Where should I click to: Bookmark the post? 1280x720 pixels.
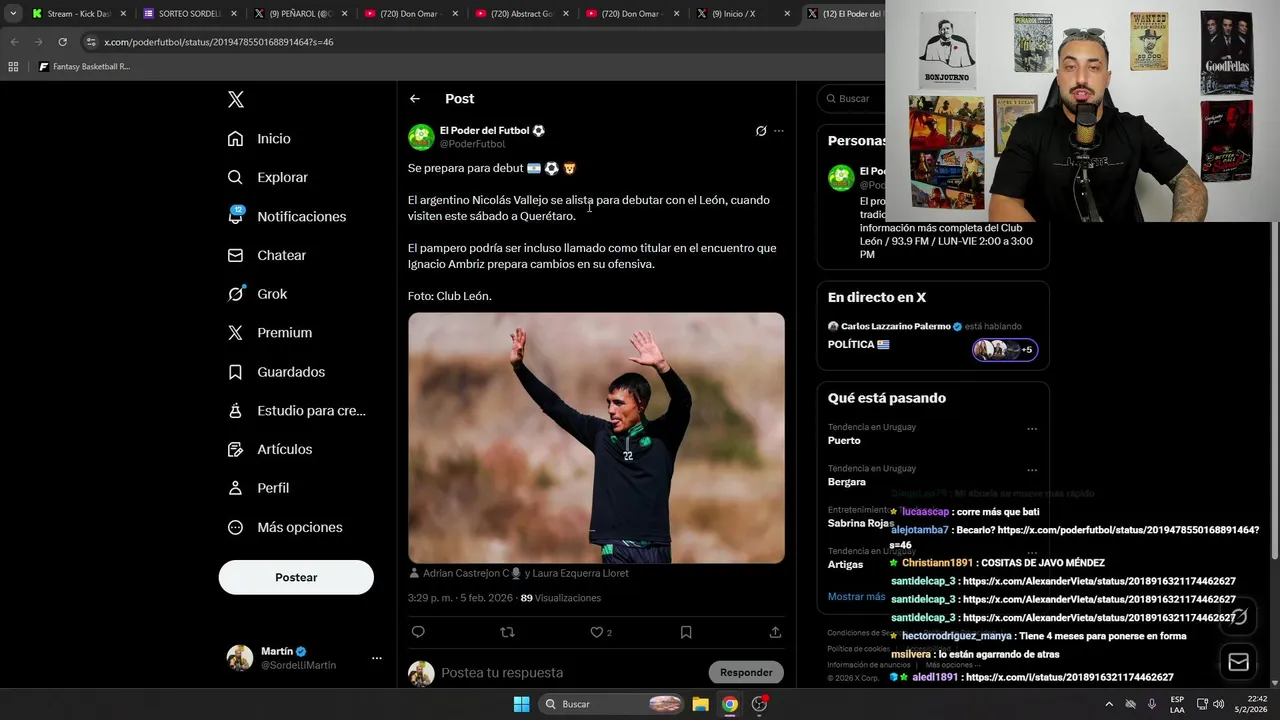(x=686, y=632)
